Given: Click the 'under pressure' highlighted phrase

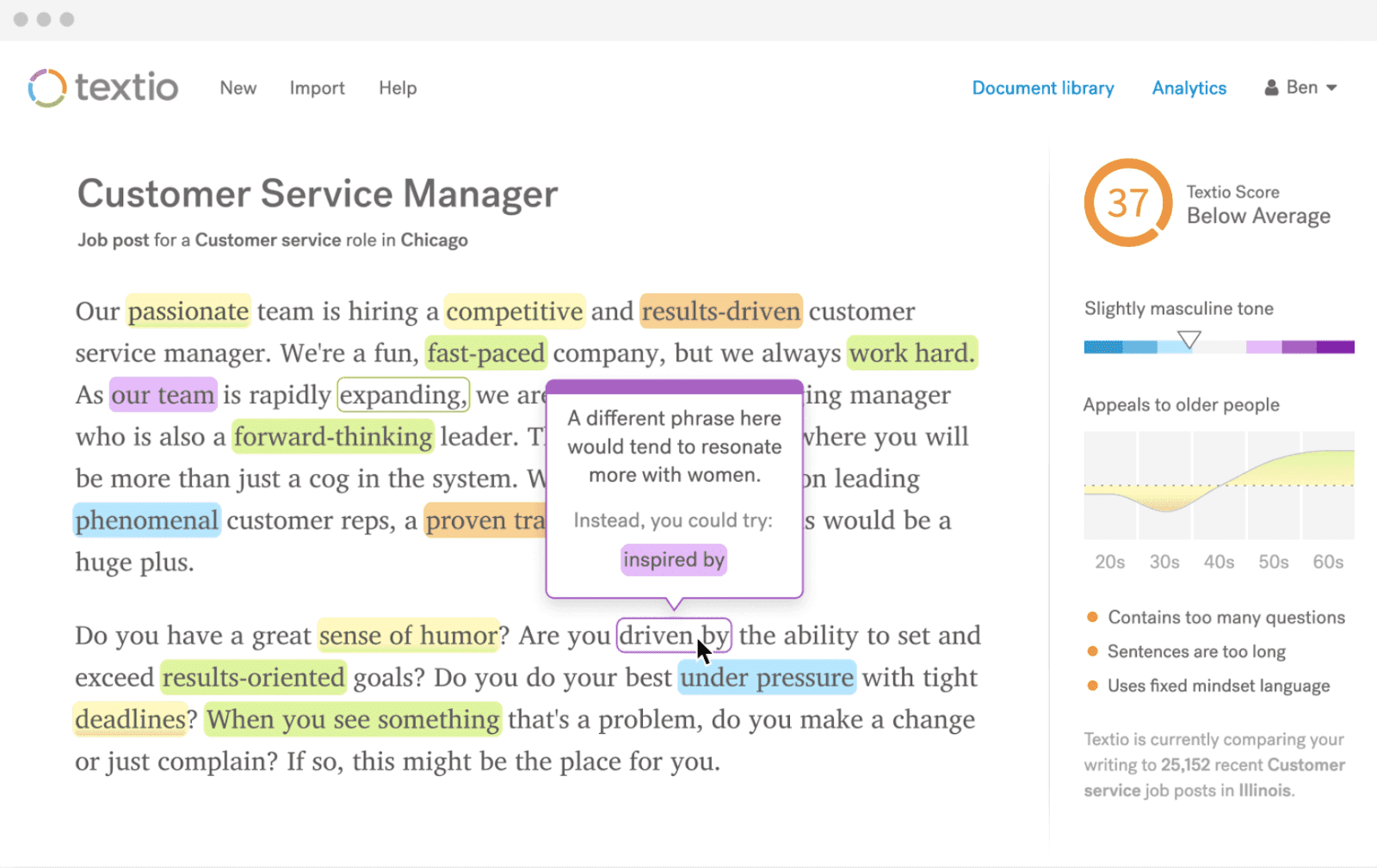Looking at the screenshot, I should pyautogui.click(x=766, y=677).
